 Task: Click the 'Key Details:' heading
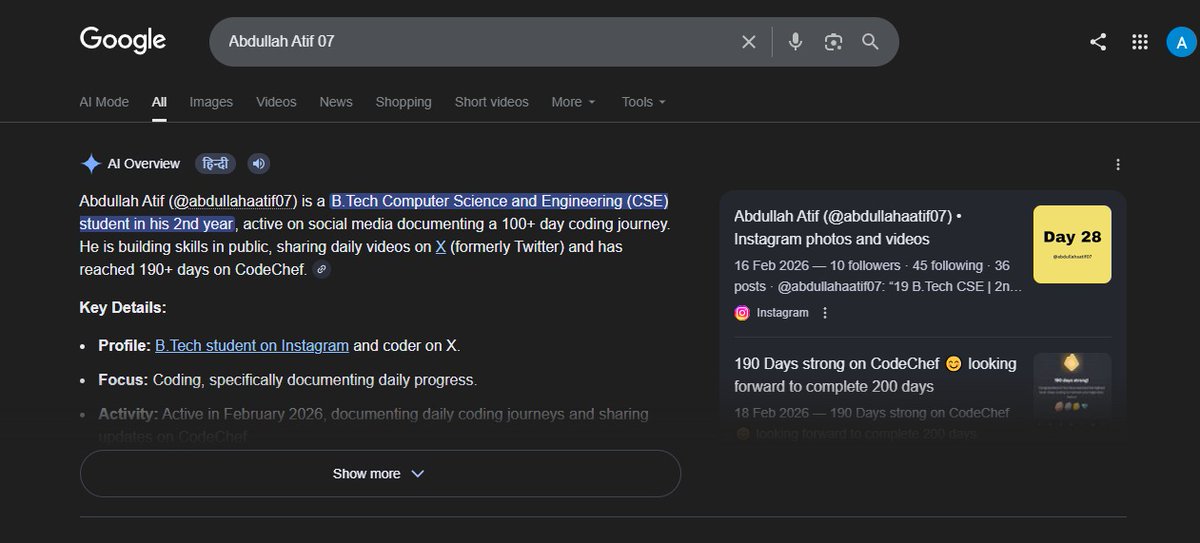[x=123, y=308]
